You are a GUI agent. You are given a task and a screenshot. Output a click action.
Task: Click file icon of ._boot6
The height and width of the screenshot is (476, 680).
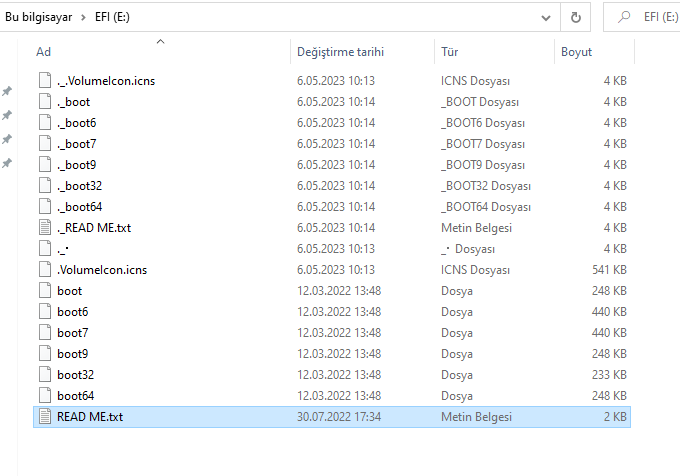45,122
